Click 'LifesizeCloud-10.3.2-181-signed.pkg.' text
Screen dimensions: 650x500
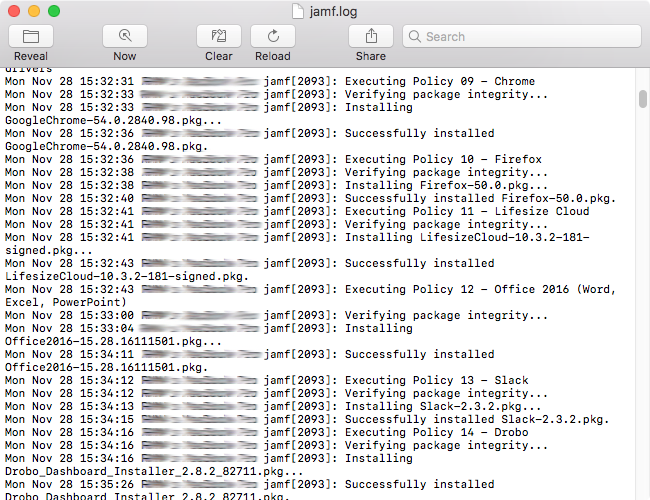(x=127, y=277)
